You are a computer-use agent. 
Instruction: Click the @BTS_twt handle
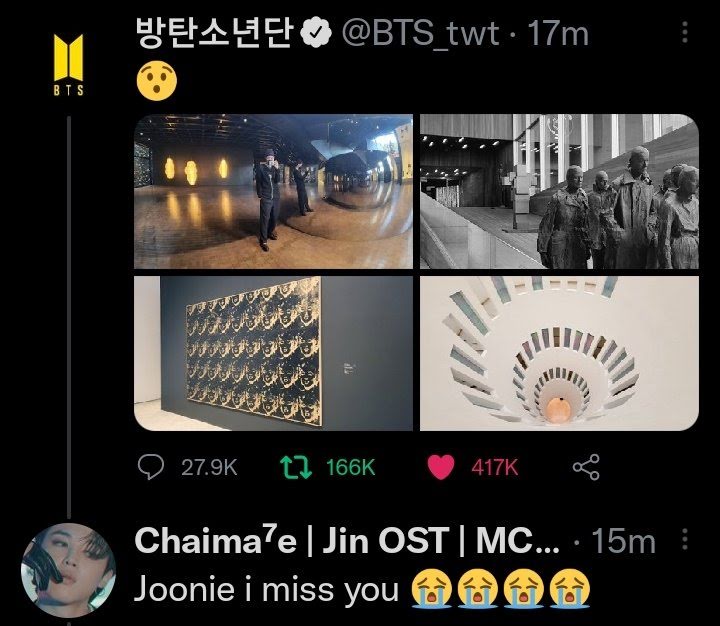pyautogui.click(x=421, y=34)
